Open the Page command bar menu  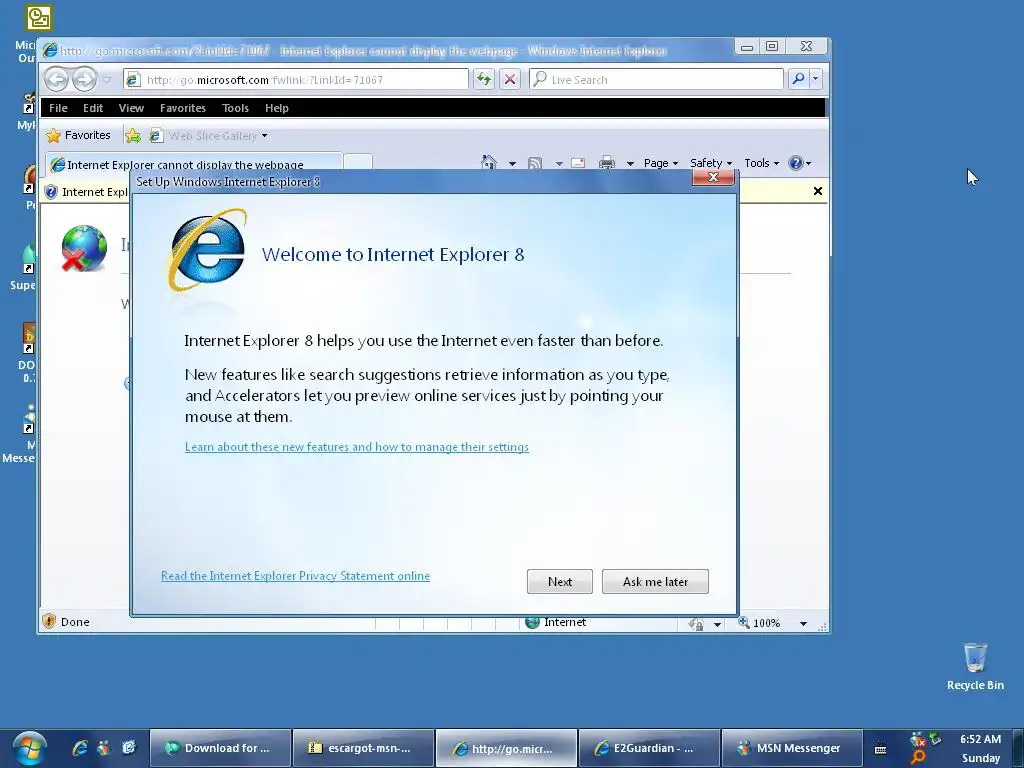[660, 163]
